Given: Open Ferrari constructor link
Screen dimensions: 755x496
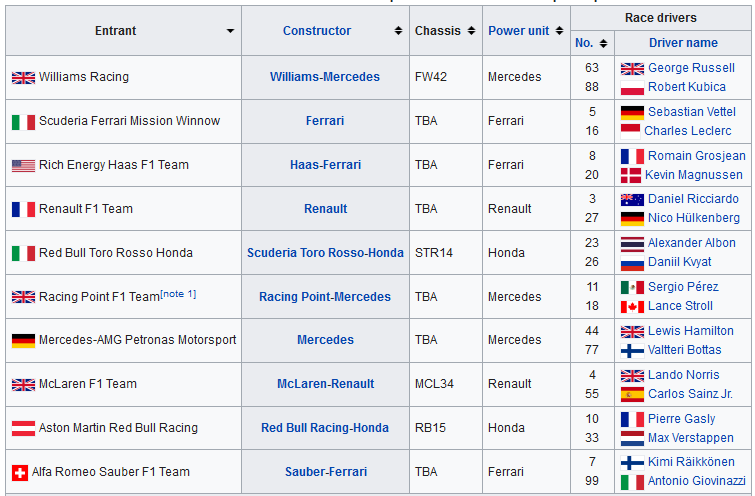Looking at the screenshot, I should click(325, 120).
